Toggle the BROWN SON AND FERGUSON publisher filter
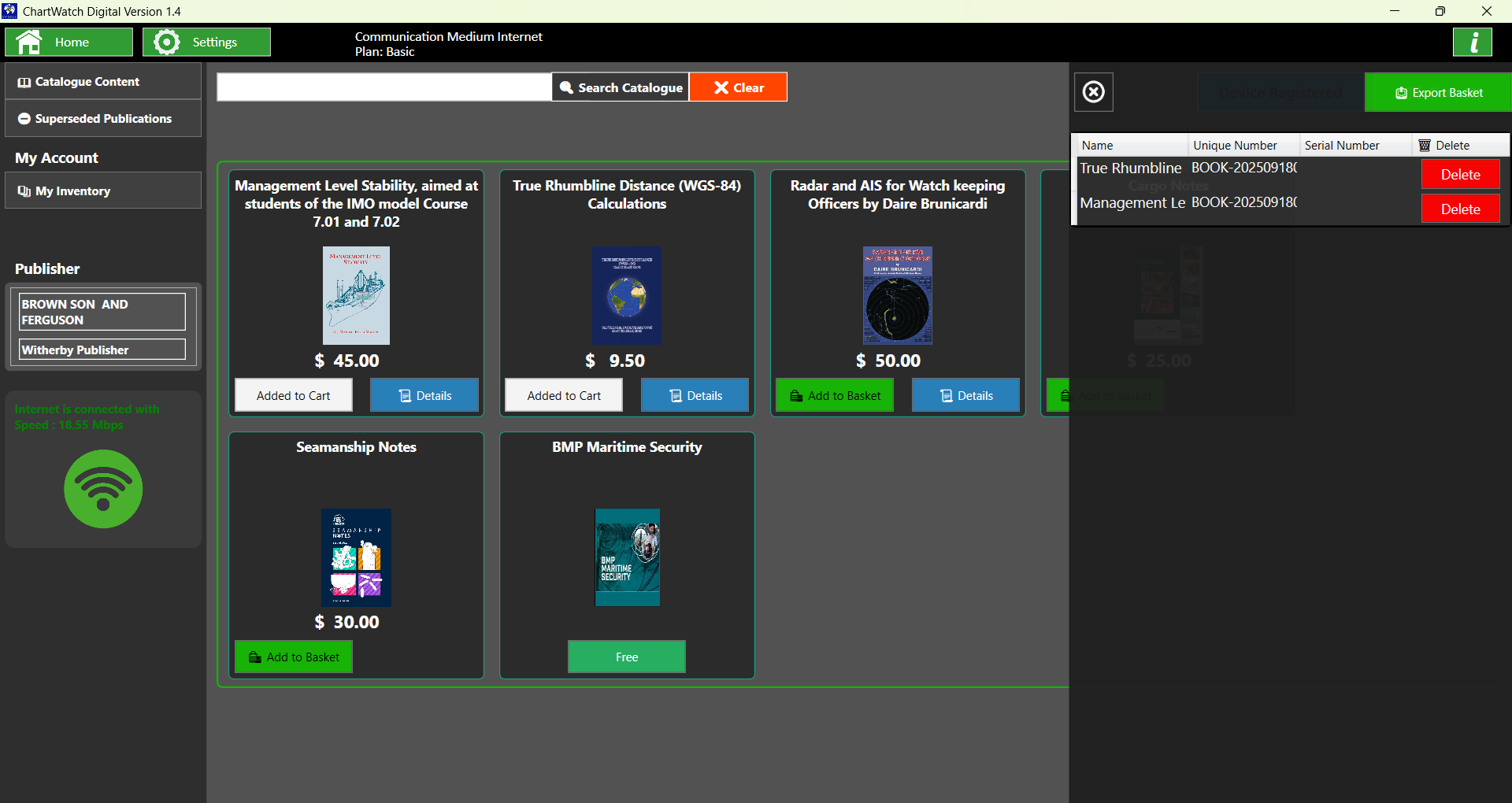This screenshot has height=803, width=1512. (101, 312)
